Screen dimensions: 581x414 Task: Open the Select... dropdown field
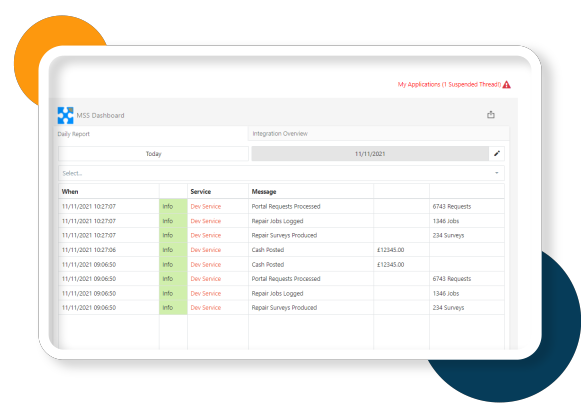pyautogui.click(x=281, y=173)
